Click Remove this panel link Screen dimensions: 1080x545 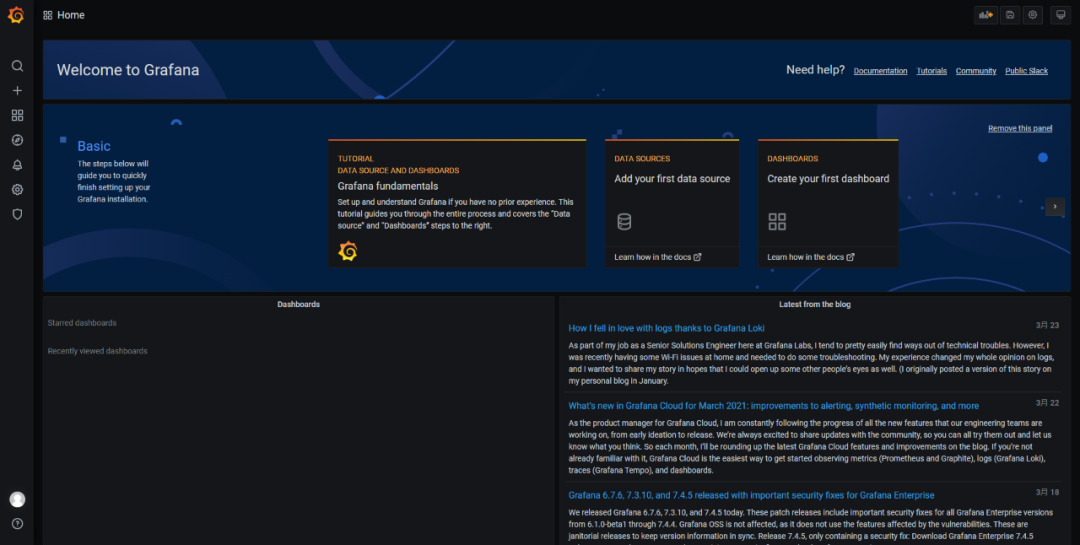click(1020, 128)
